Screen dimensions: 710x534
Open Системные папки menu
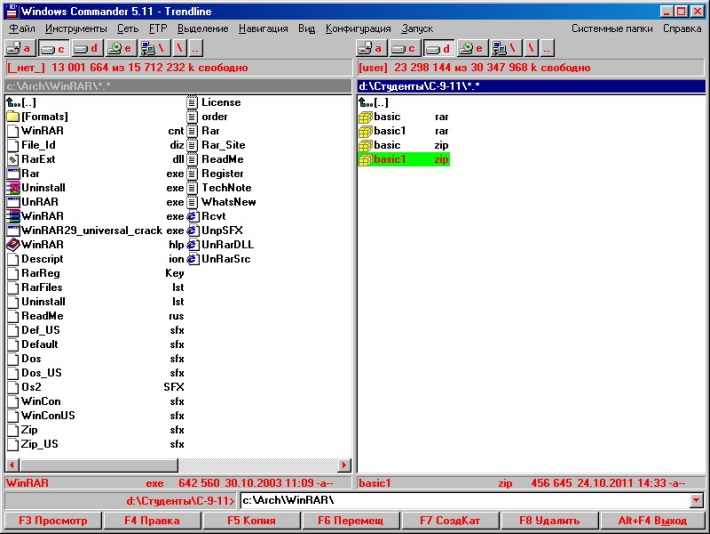pyautogui.click(x=612, y=29)
